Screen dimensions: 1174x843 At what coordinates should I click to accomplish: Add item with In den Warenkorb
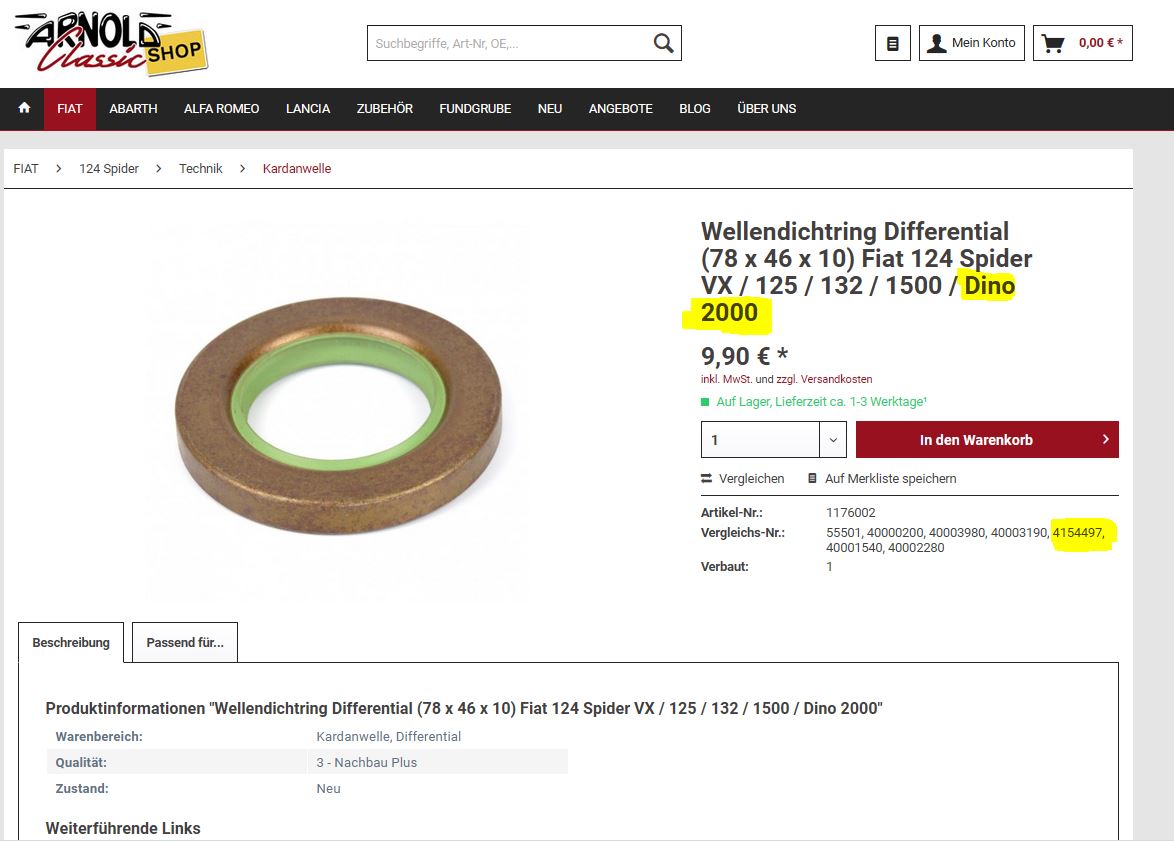click(x=987, y=439)
